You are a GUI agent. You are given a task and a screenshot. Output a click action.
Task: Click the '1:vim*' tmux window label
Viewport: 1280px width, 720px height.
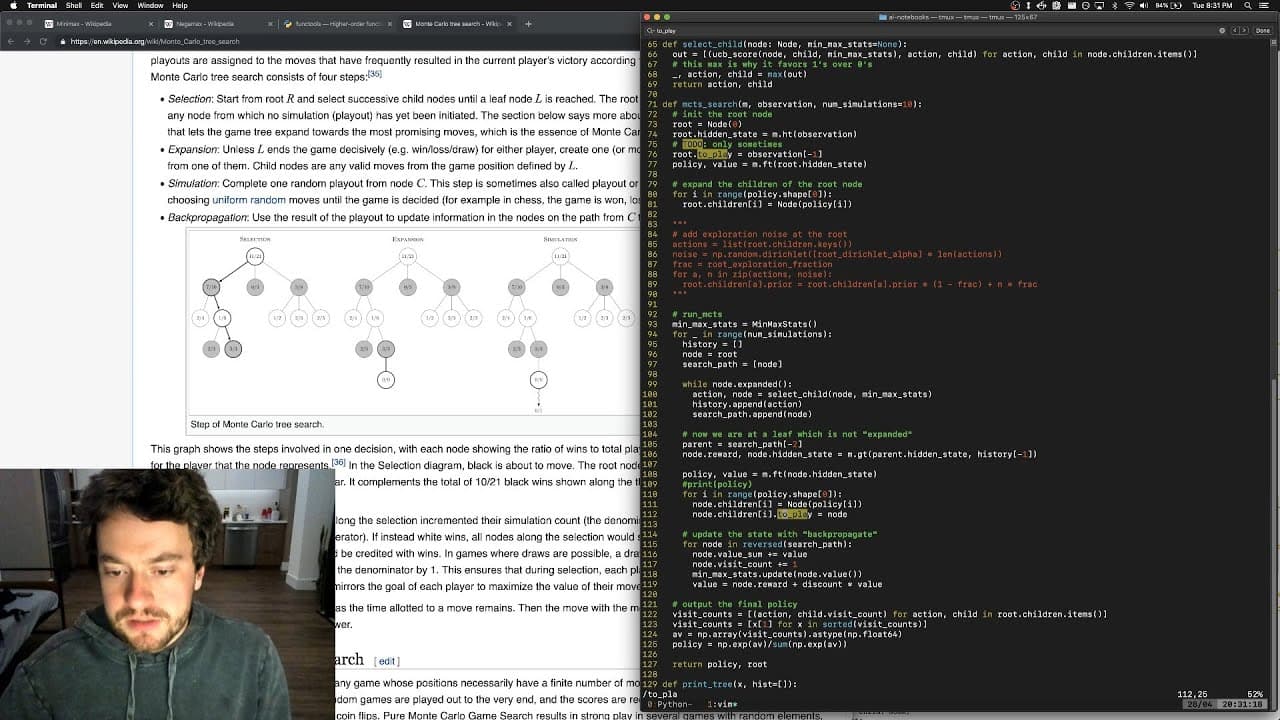pyautogui.click(x=722, y=704)
